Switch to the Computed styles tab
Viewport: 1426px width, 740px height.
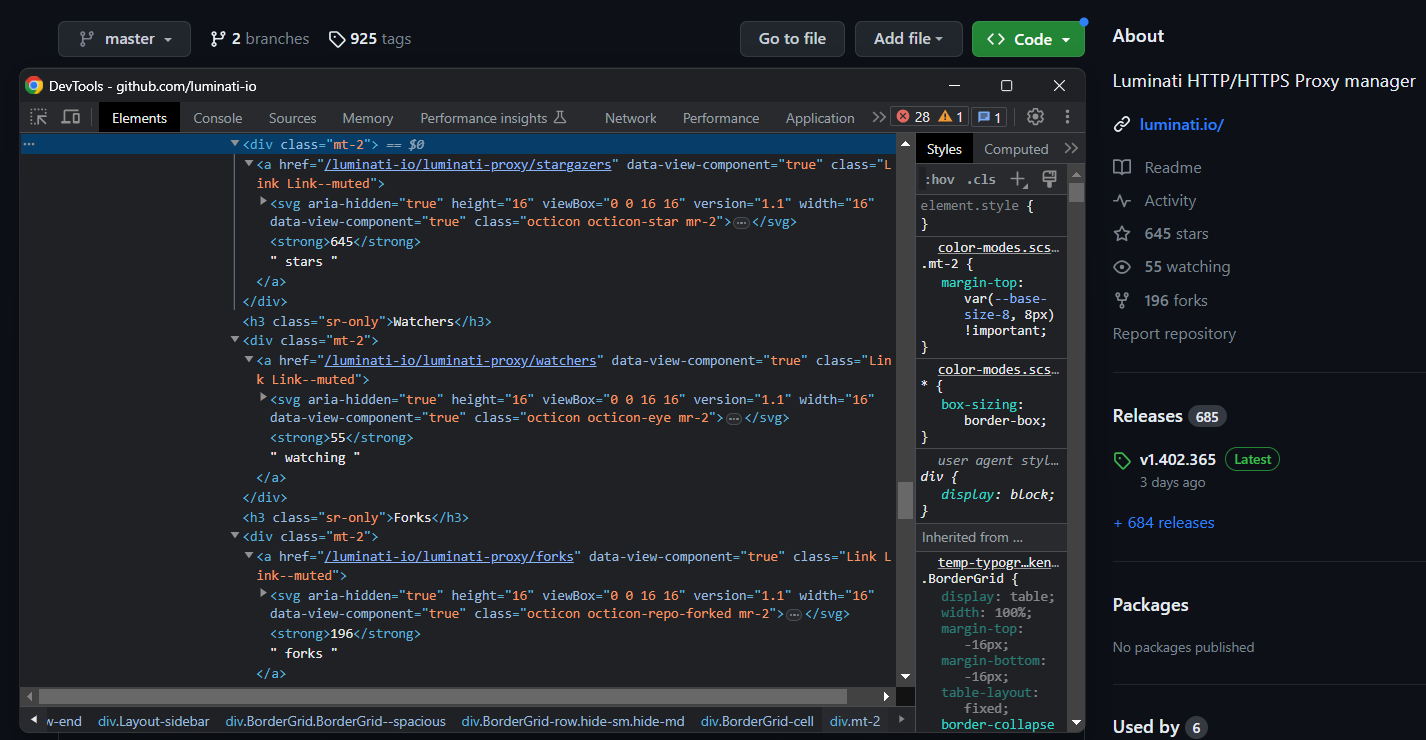[x=1016, y=149]
